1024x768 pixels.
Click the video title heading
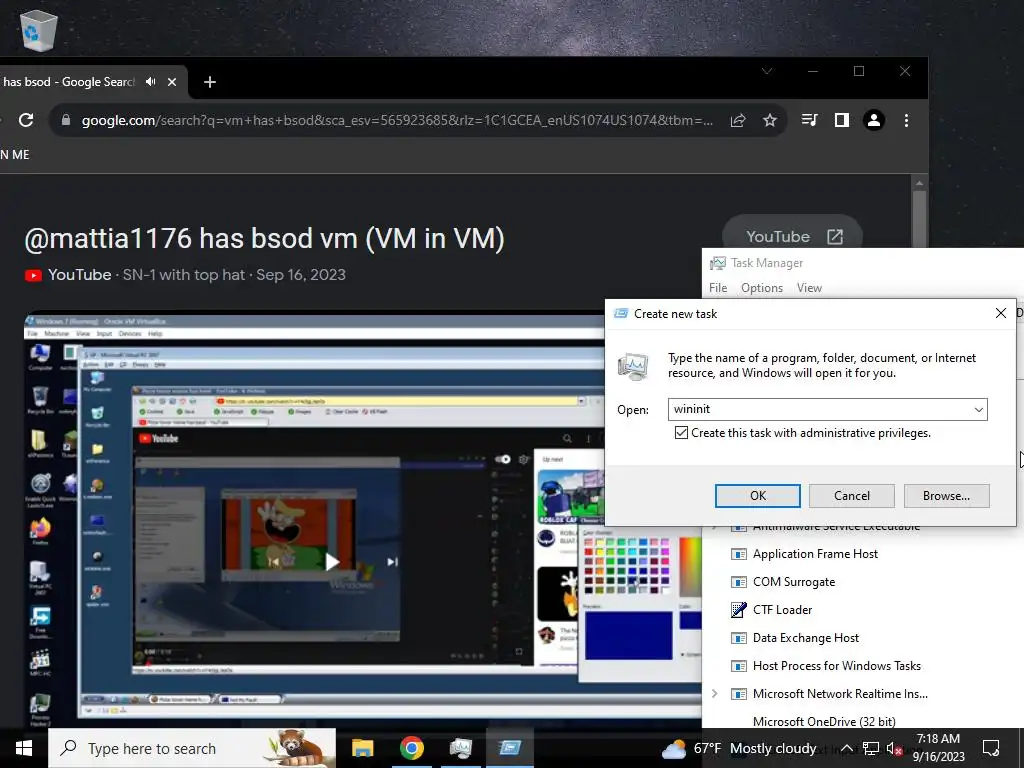[264, 238]
